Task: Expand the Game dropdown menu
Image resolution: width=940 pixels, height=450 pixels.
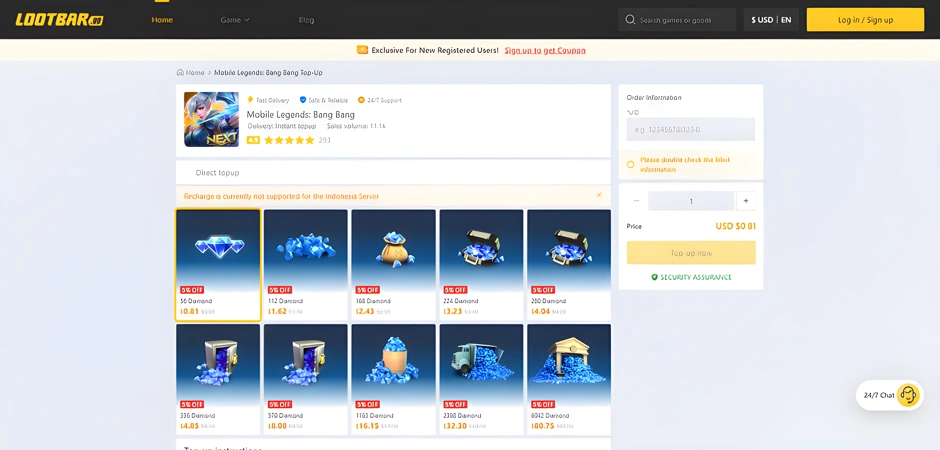Action: pyautogui.click(x=235, y=20)
